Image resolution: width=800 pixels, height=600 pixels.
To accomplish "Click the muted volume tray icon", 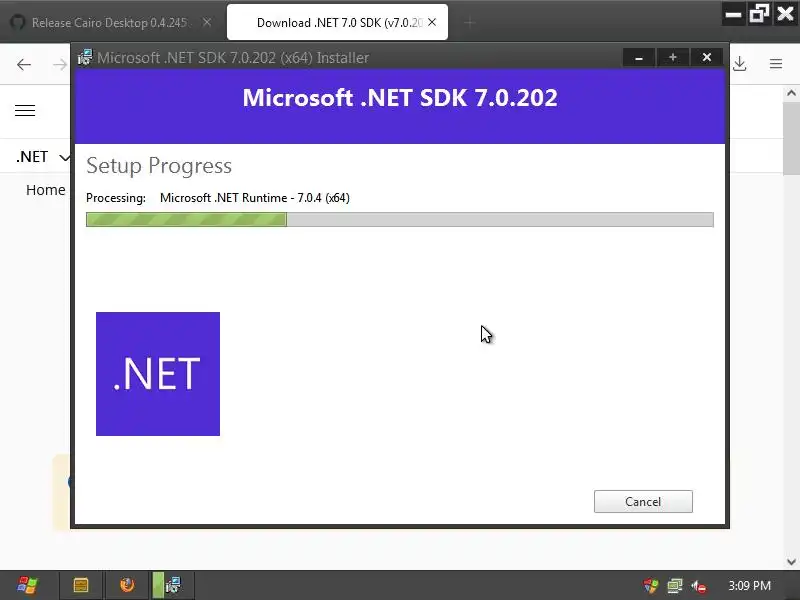I will click(699, 586).
